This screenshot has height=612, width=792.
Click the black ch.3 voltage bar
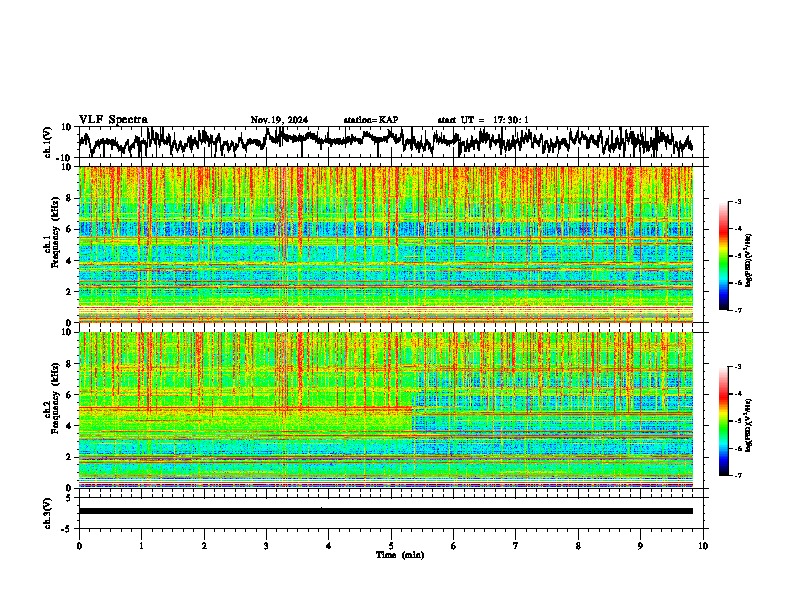pyautogui.click(x=386, y=511)
